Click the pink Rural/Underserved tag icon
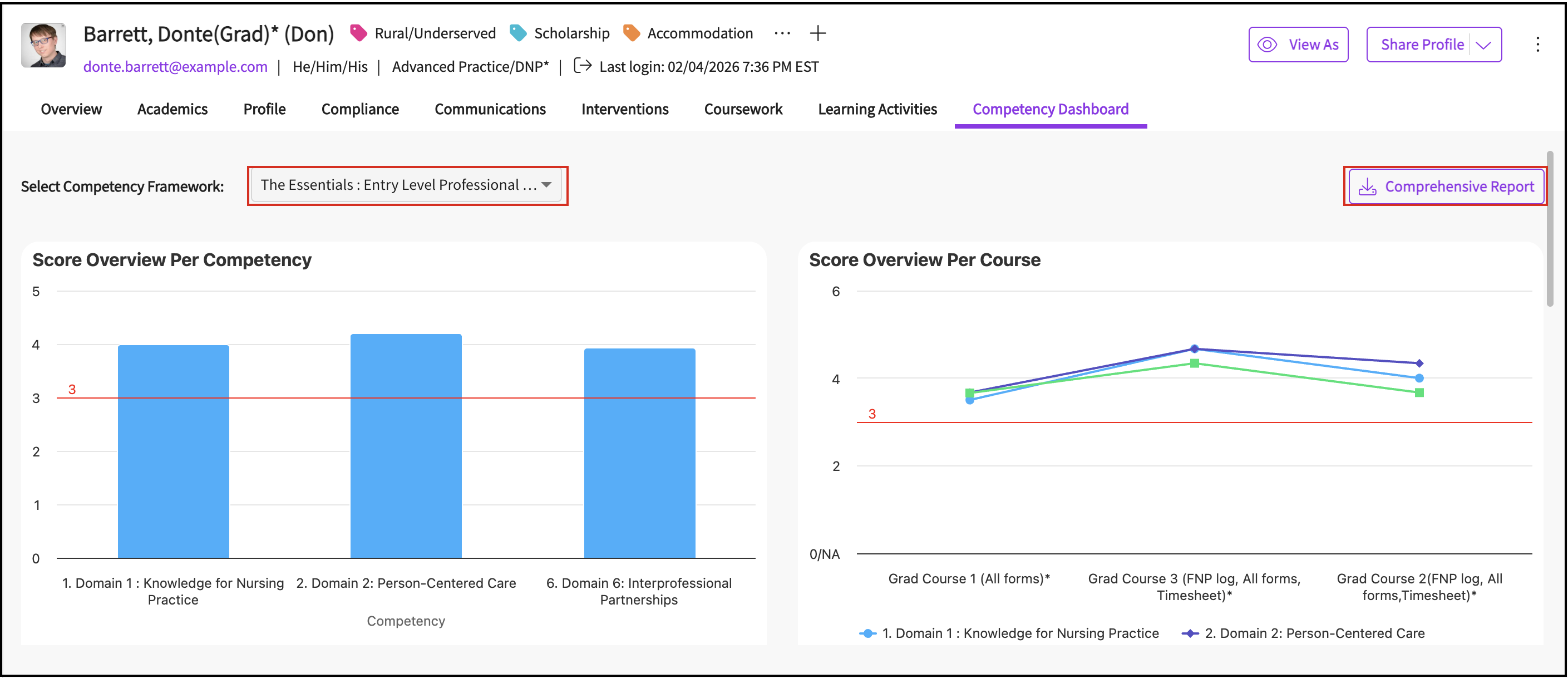The width and height of the screenshot is (1568, 678). [x=358, y=33]
